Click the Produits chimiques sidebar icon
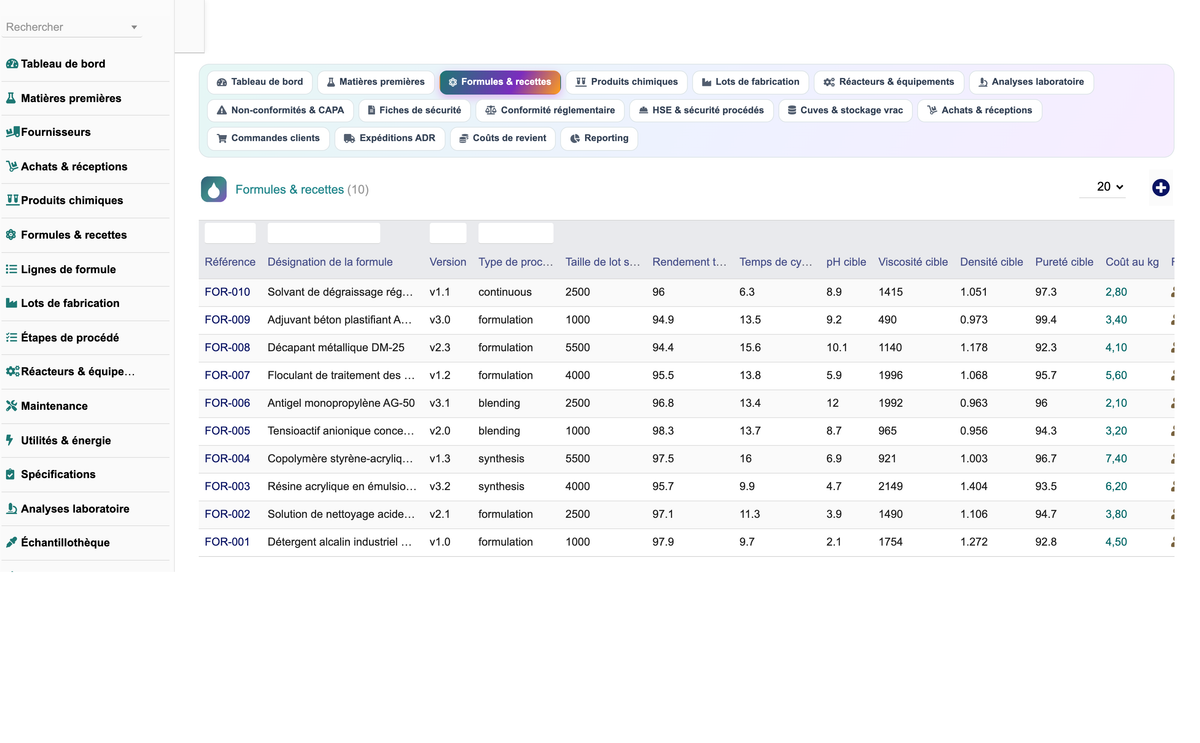 (13, 200)
